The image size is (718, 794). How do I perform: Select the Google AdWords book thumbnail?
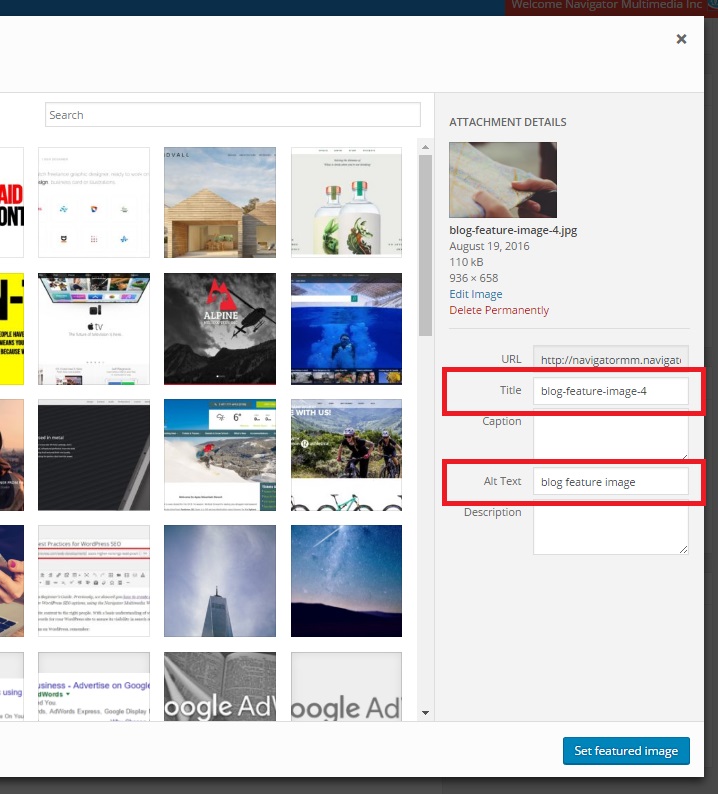(220, 687)
